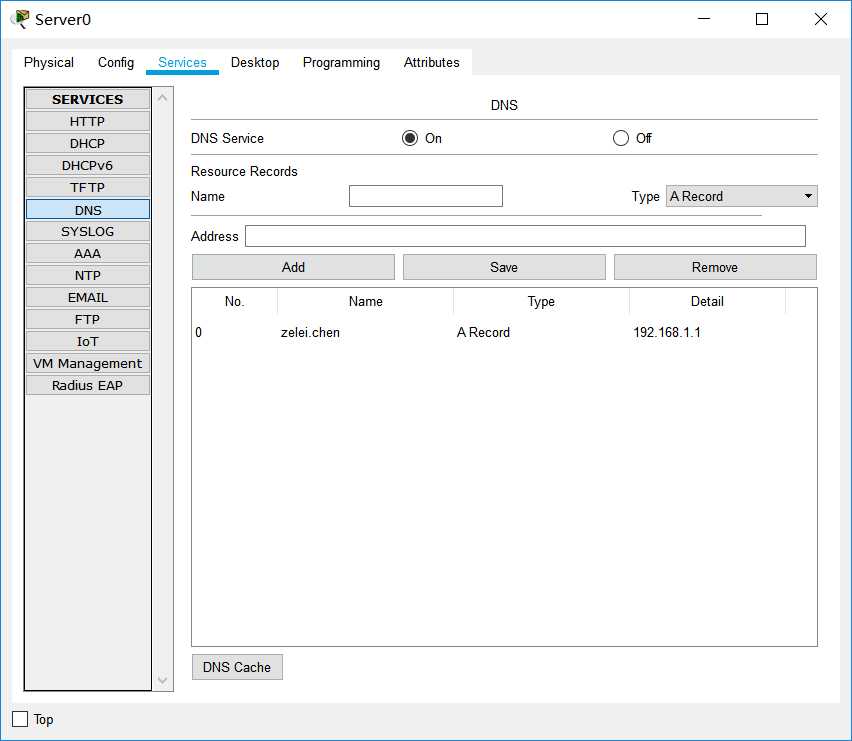Select the Radius EAP service
This screenshot has width=852, height=741.
click(87, 385)
